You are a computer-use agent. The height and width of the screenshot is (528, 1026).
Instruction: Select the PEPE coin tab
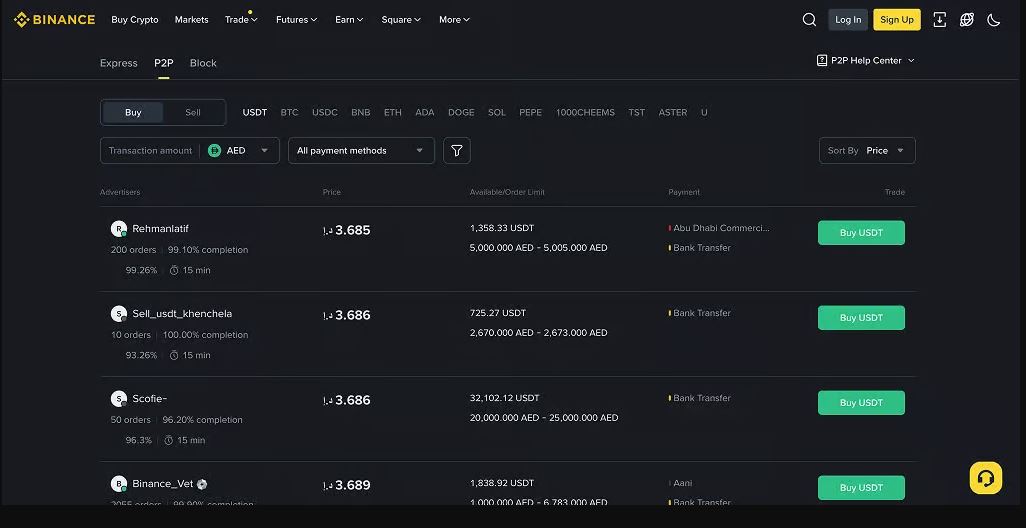click(x=531, y=113)
